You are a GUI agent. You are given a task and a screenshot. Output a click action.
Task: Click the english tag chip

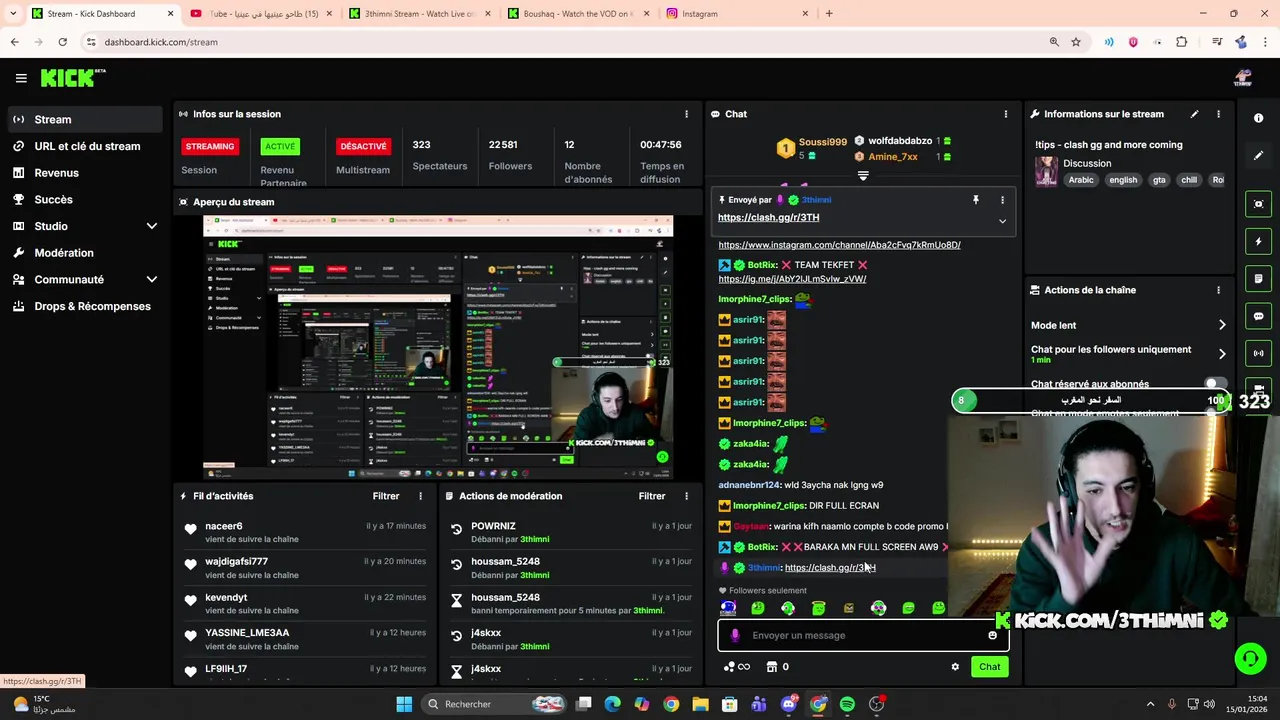click(x=1123, y=180)
